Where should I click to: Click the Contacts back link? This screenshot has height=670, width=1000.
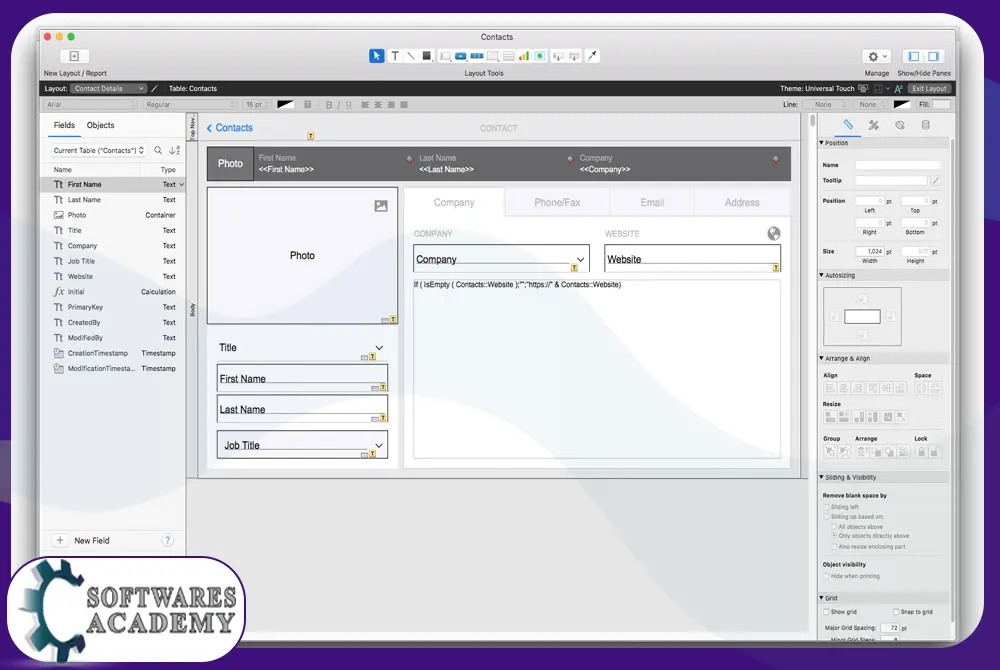point(230,127)
